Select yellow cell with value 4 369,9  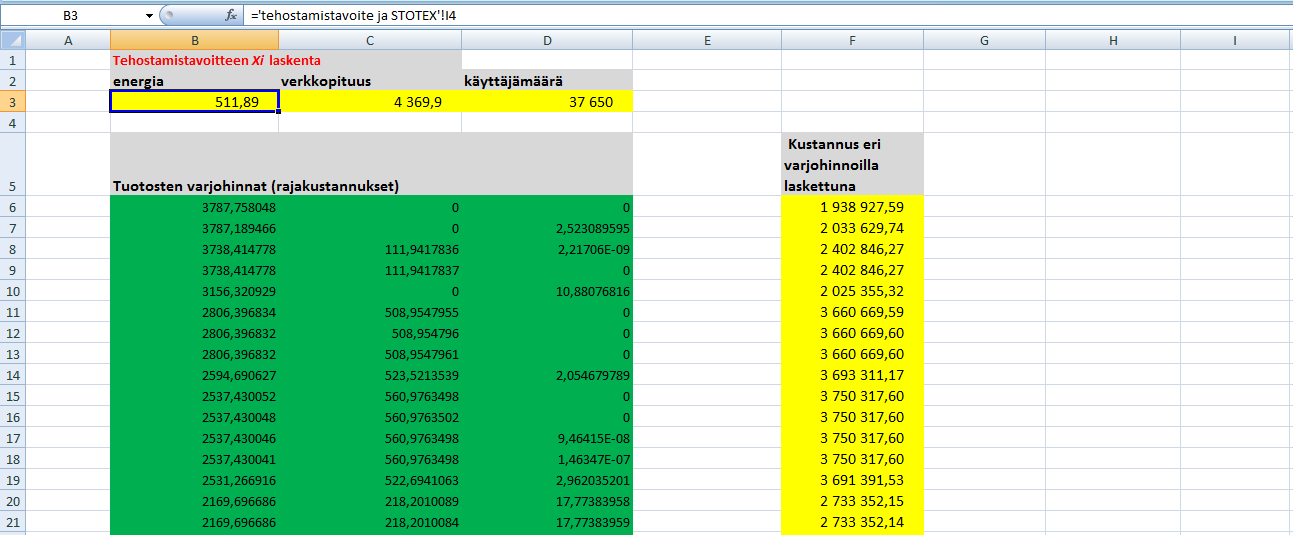pyautogui.click(x=370, y=102)
